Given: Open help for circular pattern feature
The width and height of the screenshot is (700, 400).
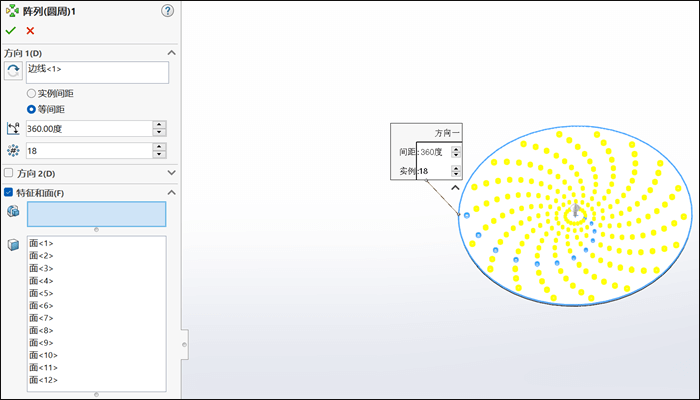Looking at the screenshot, I should [167, 11].
